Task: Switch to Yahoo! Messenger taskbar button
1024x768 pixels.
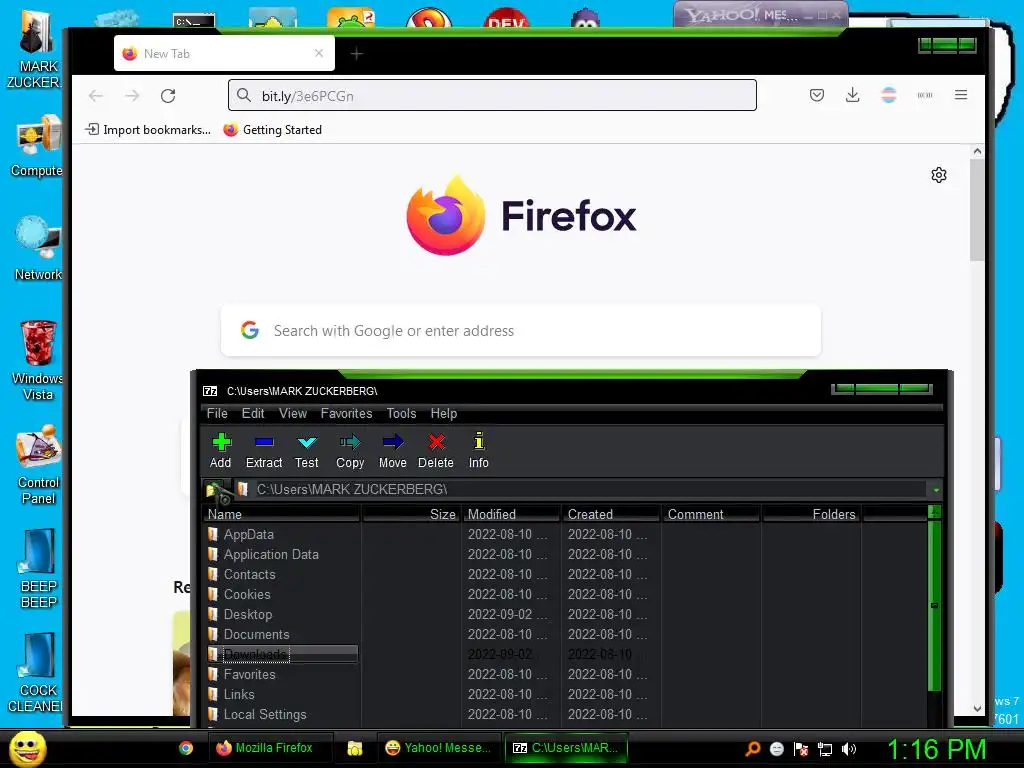Action: click(x=438, y=748)
